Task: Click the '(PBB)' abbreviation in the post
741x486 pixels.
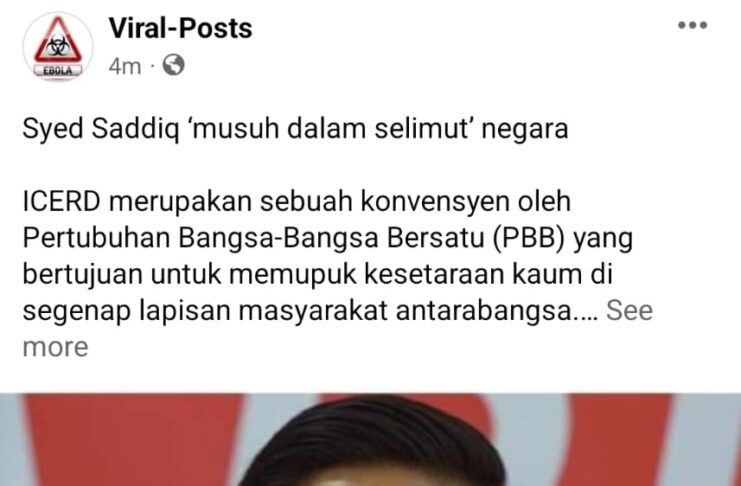Action: click(x=529, y=239)
